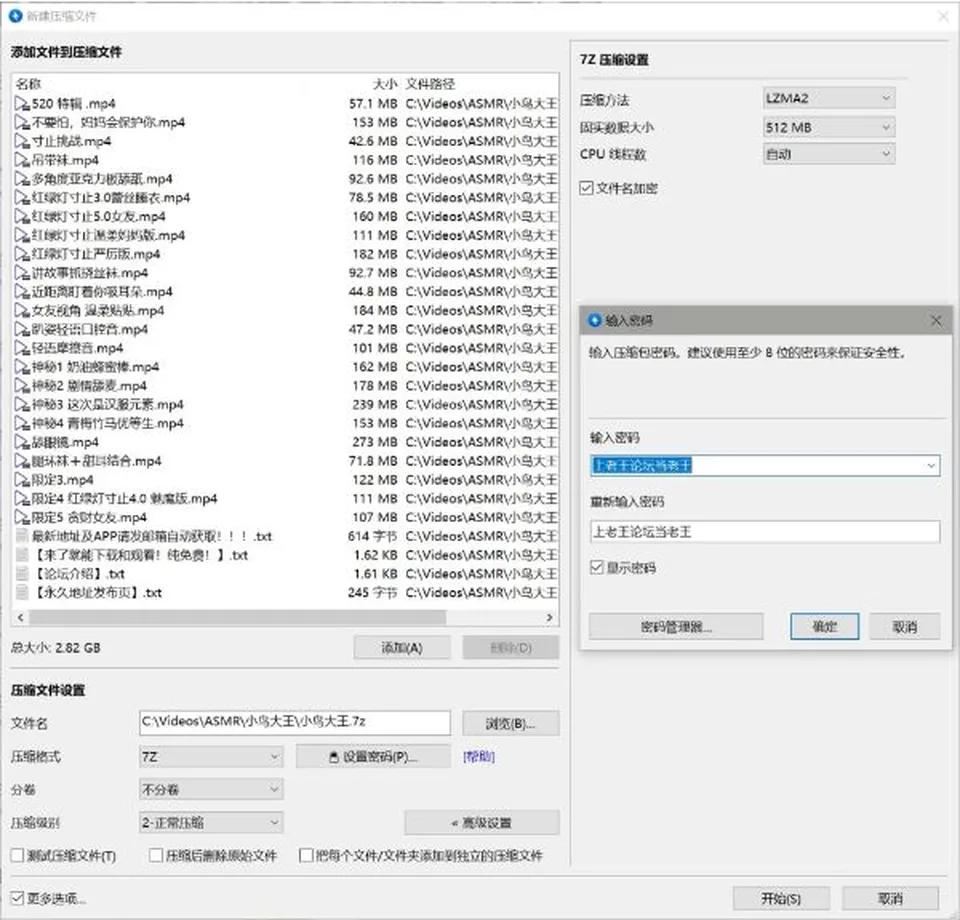Select the icon of the 107 MB 限定5 video
This screenshot has width=960, height=920.
pos(22,517)
